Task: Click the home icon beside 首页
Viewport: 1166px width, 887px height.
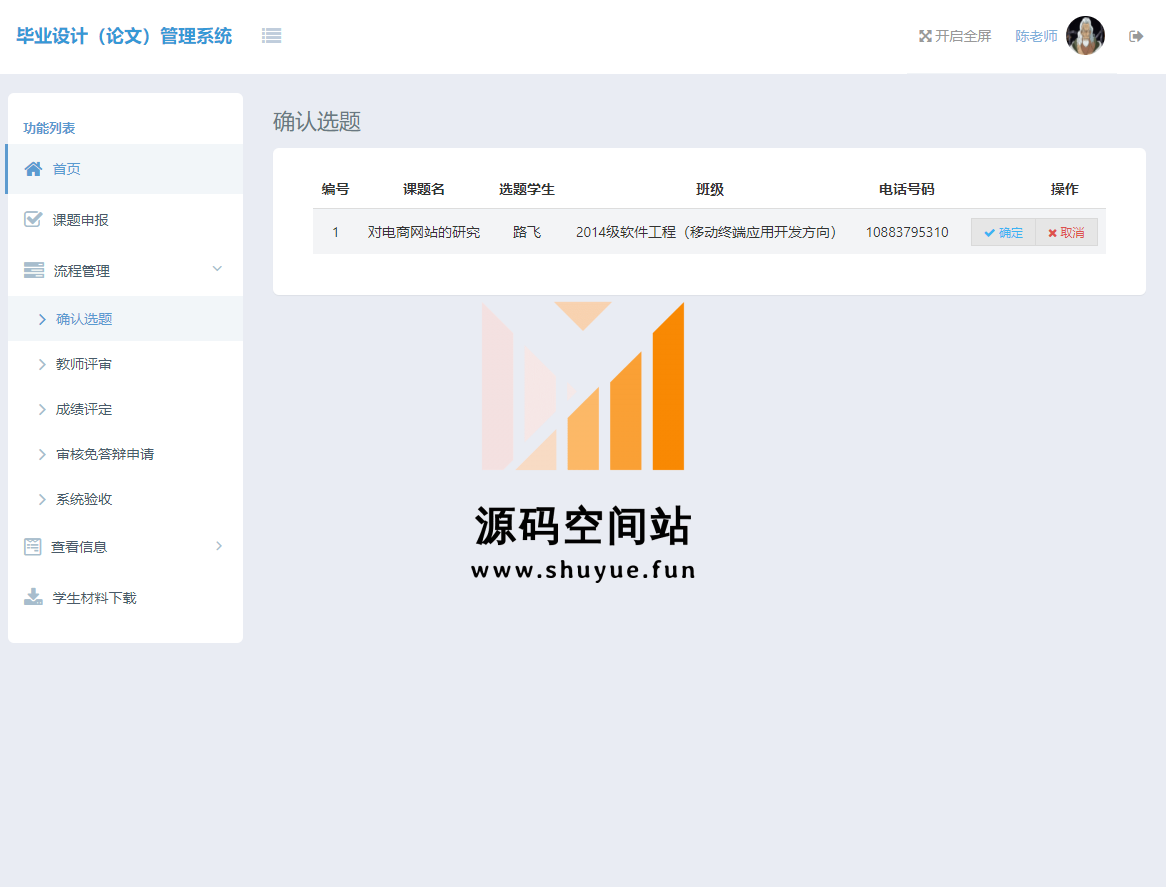Action: coord(33,169)
